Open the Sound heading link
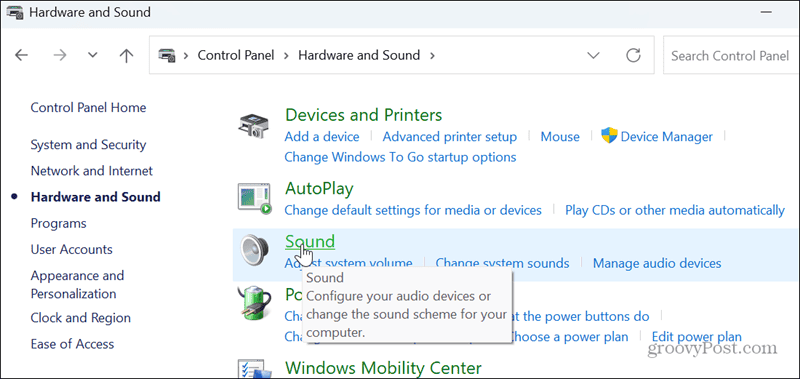This screenshot has height=379, width=800. coord(310,241)
